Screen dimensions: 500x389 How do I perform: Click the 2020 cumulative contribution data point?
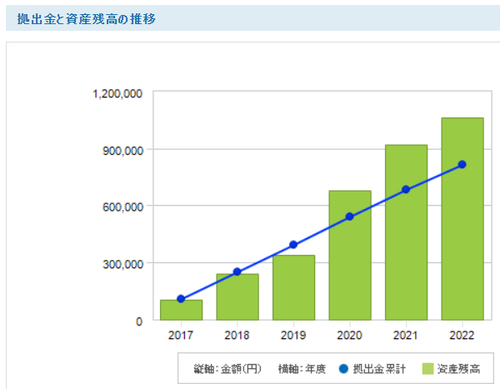click(x=350, y=217)
